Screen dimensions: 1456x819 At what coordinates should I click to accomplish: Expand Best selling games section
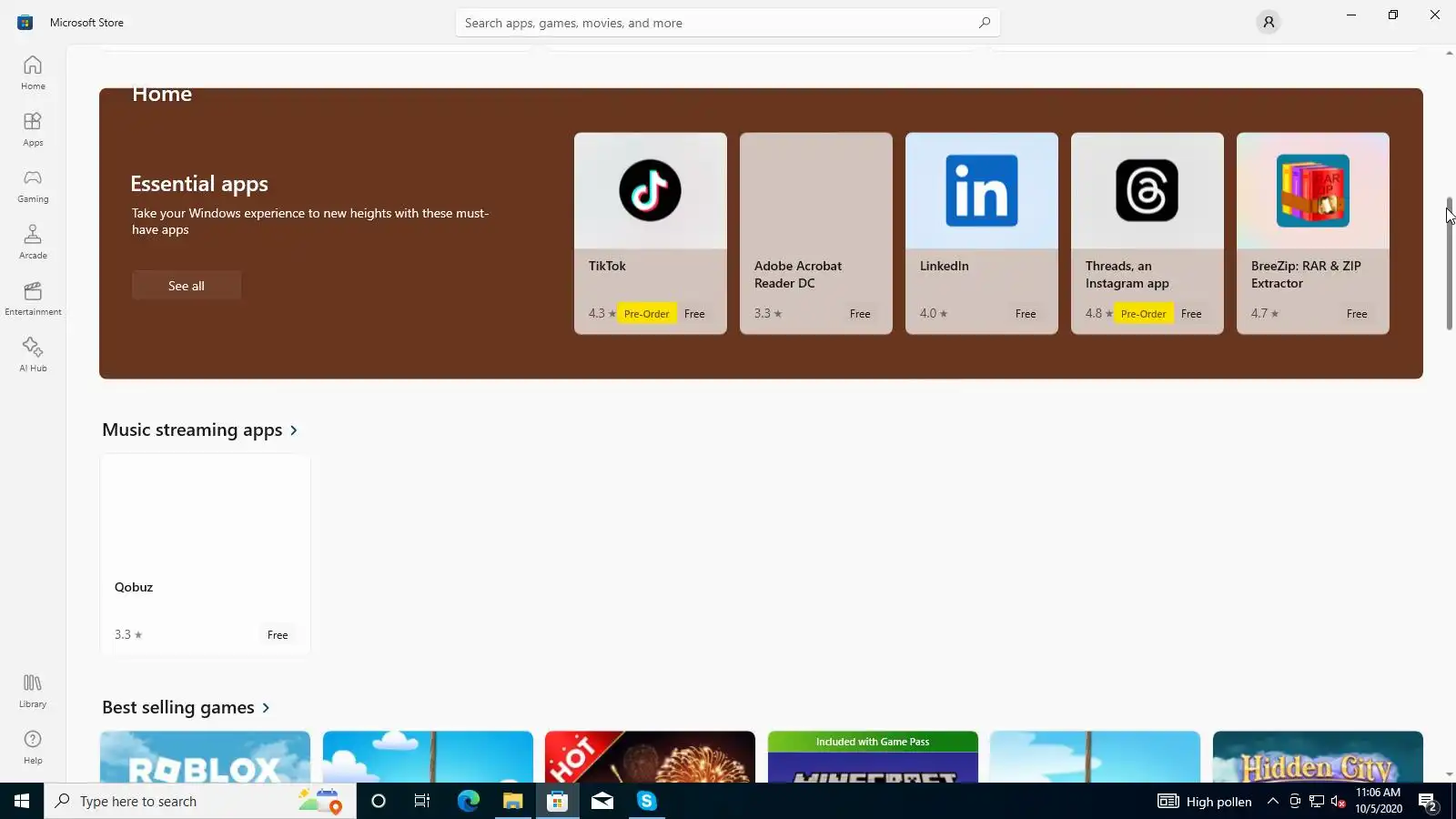pos(187,707)
